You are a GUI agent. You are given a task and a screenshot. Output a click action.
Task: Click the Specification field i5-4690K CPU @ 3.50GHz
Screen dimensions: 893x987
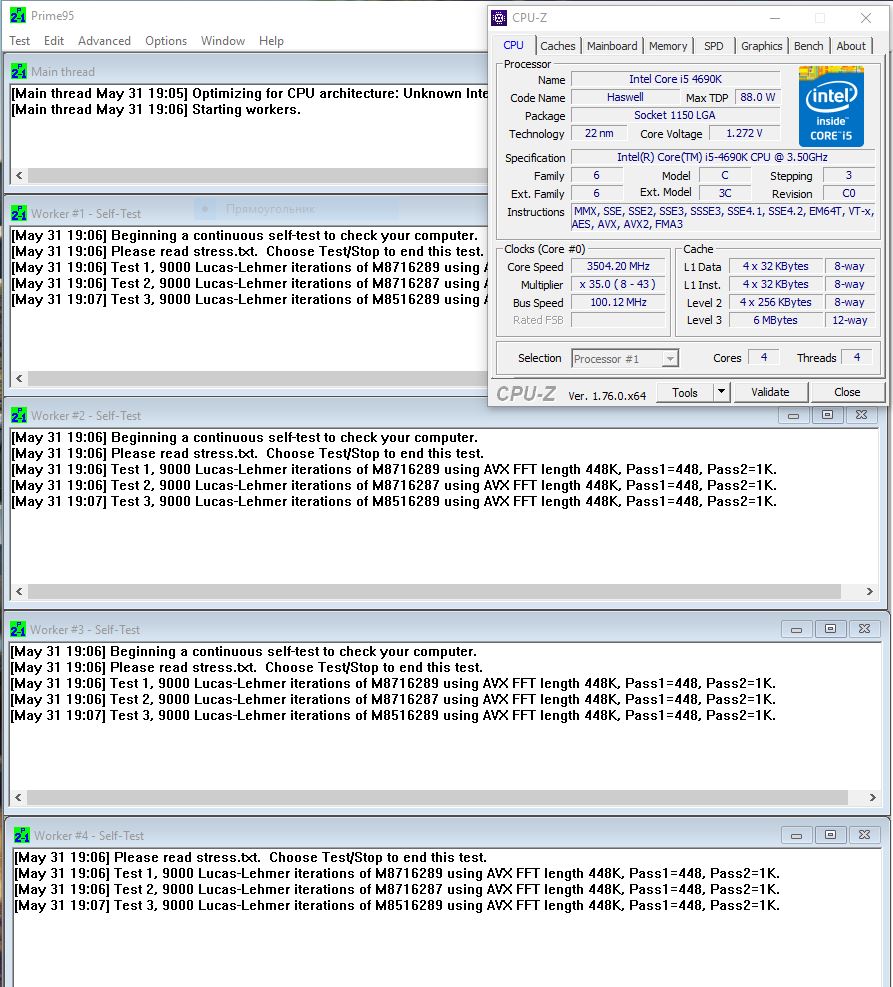(722, 157)
